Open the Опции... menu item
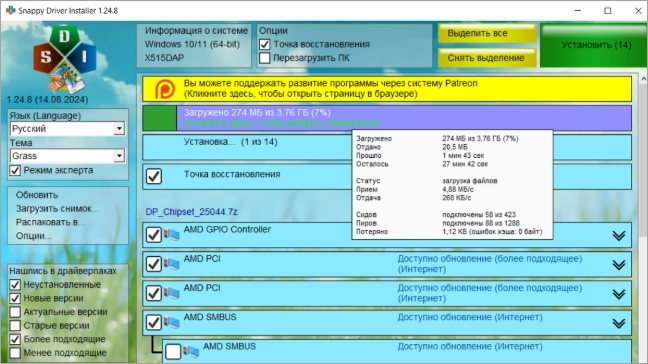 pos(33,236)
